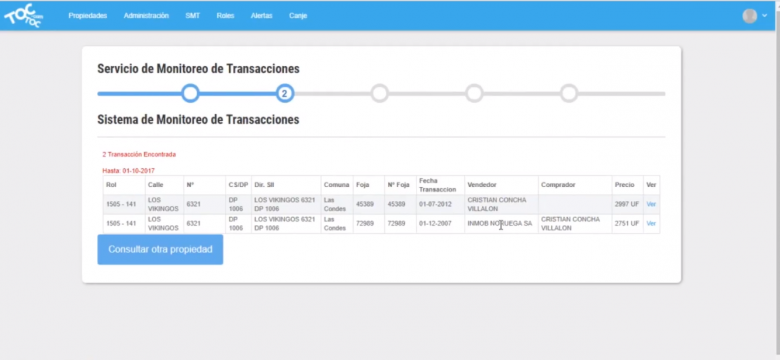
Task: Click the Consultar otra propiedad button
Action: 160,250
